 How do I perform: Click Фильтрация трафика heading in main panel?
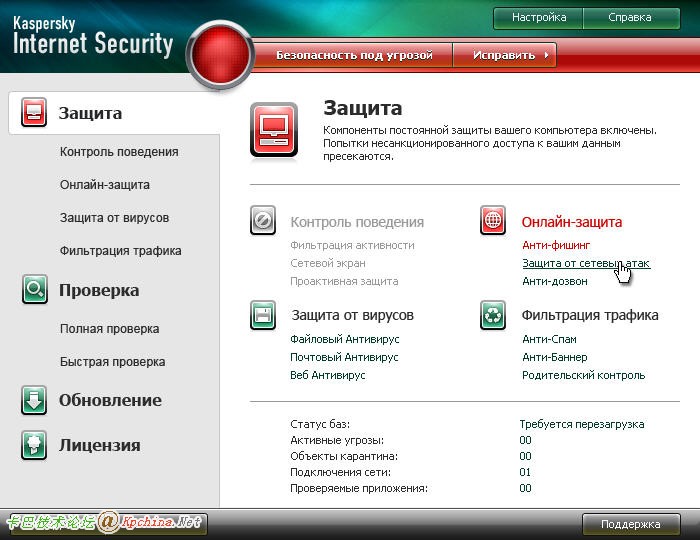pos(590,315)
